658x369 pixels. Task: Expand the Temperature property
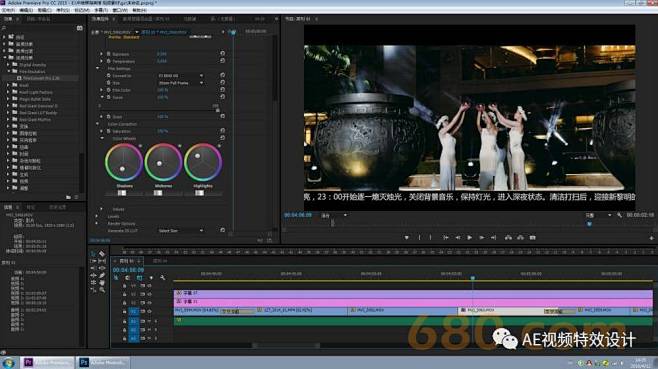[x=101, y=61]
